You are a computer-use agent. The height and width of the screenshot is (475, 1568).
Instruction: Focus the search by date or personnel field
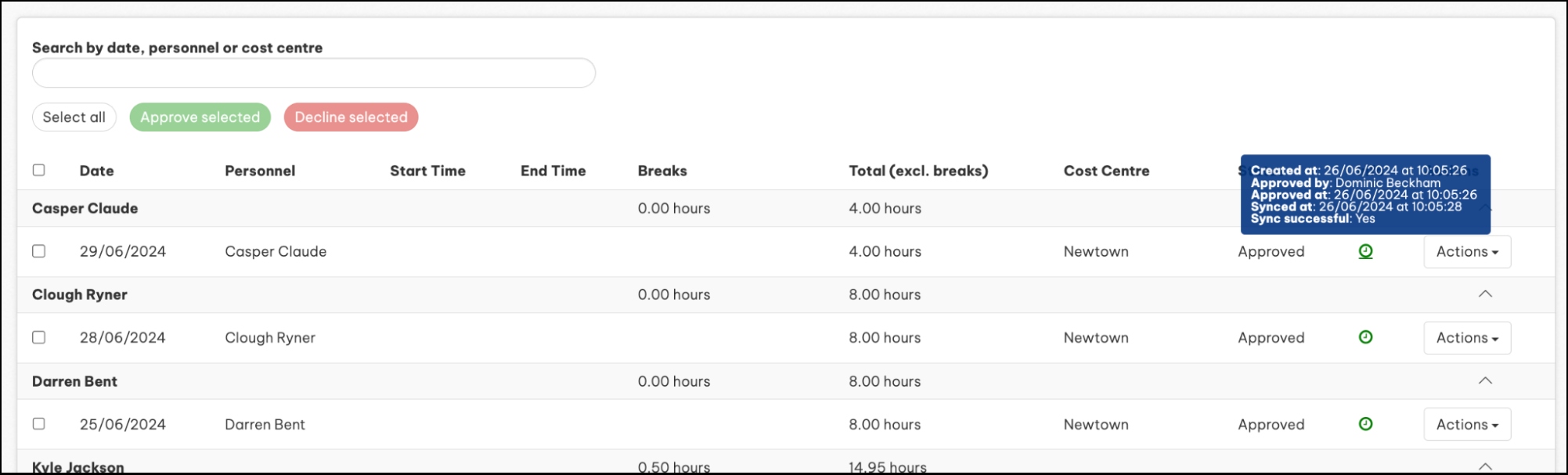313,73
